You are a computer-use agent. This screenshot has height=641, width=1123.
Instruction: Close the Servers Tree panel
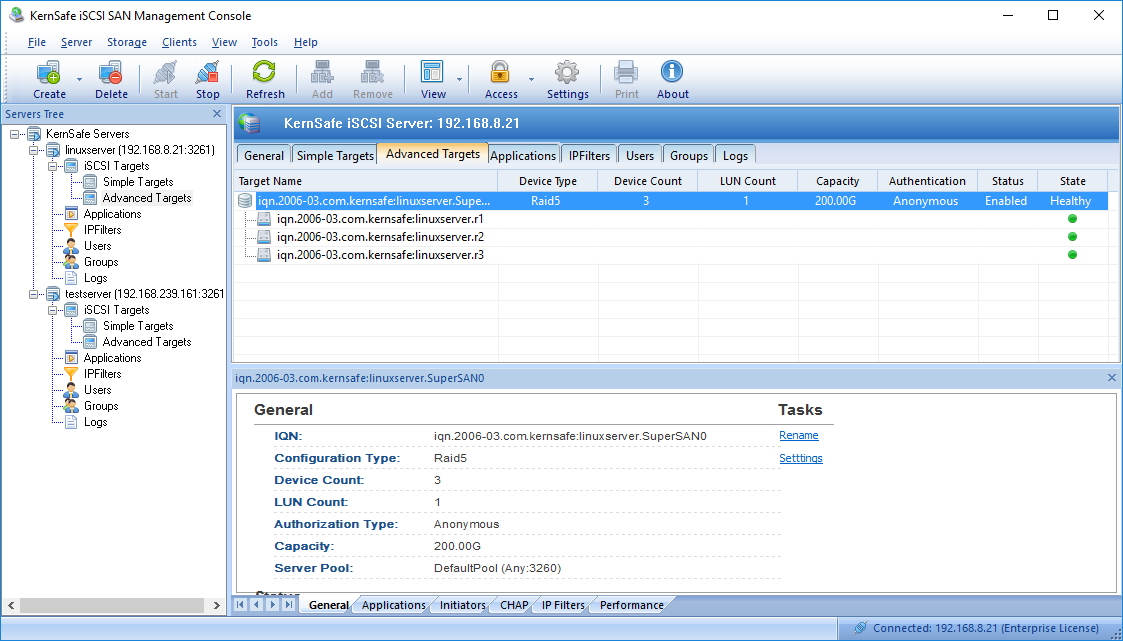pos(217,114)
